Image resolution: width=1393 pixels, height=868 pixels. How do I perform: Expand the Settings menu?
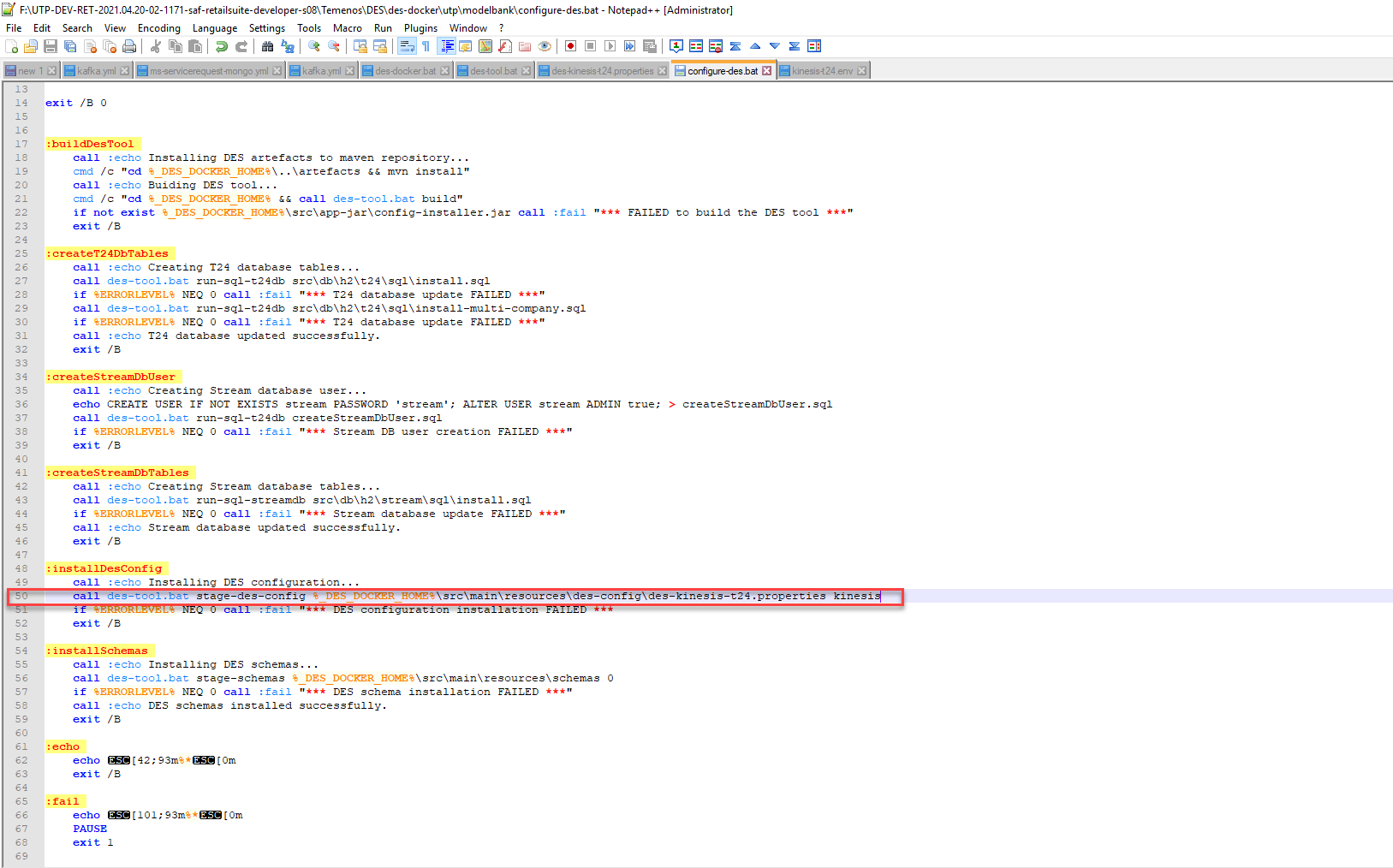point(266,28)
